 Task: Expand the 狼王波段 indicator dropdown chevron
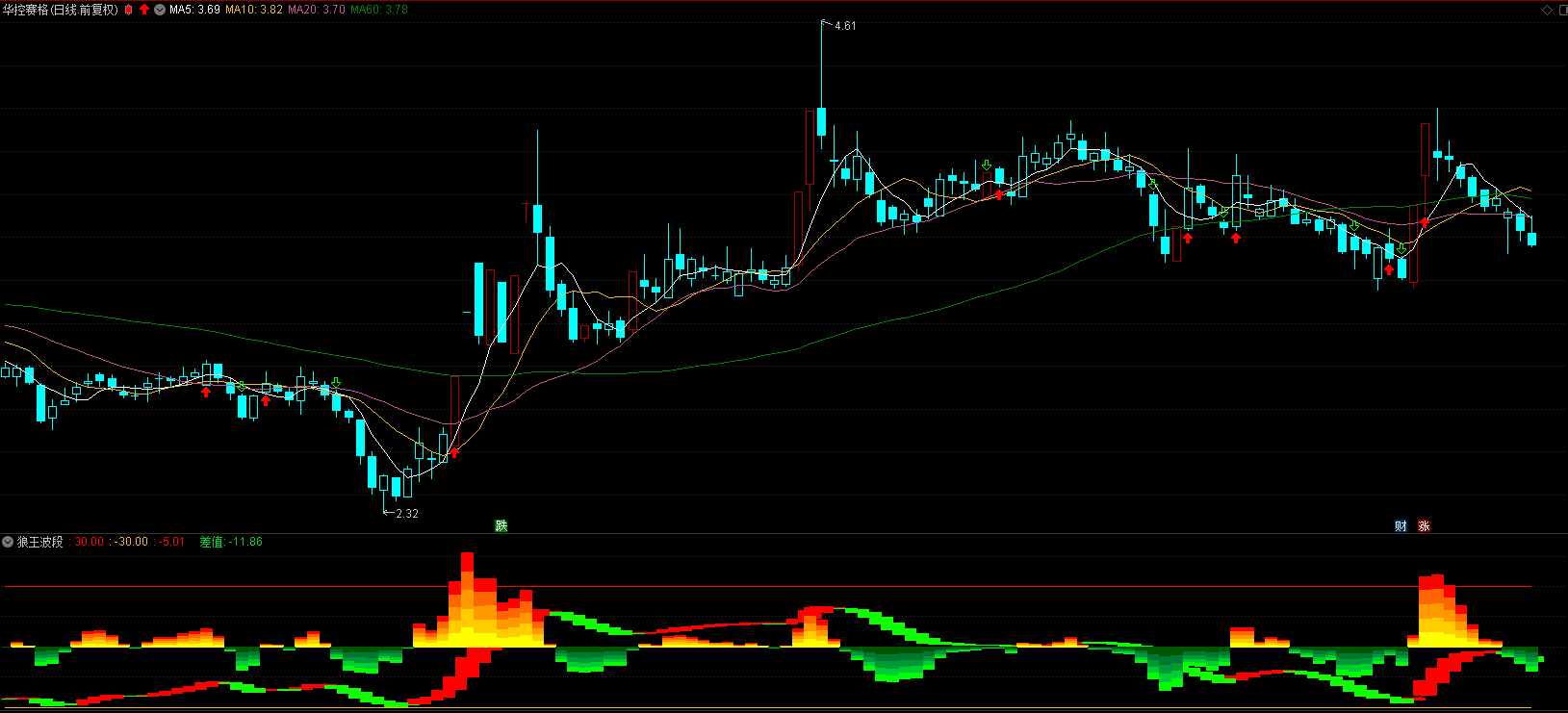tap(8, 542)
